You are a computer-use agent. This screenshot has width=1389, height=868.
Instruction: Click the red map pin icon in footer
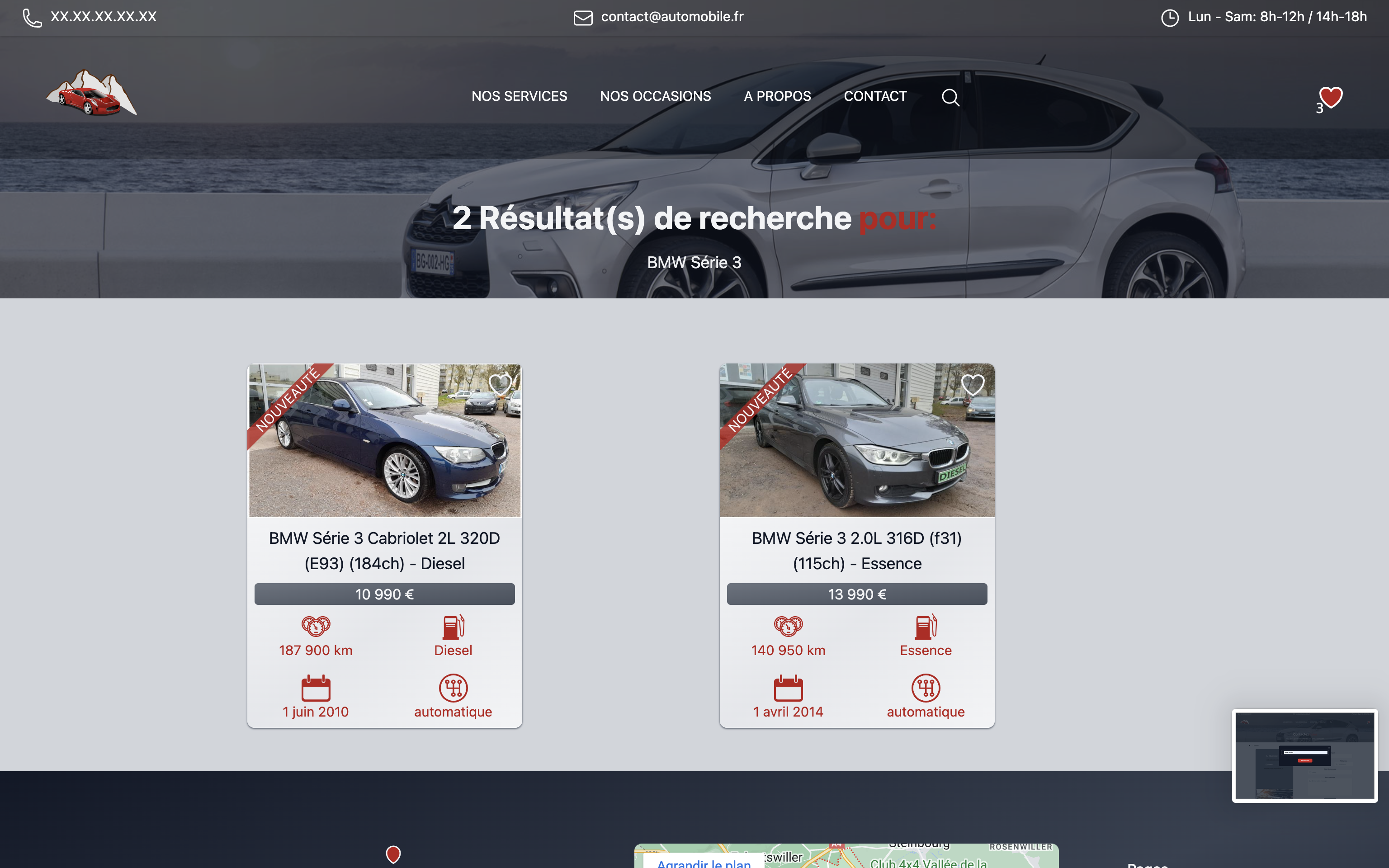(x=393, y=854)
